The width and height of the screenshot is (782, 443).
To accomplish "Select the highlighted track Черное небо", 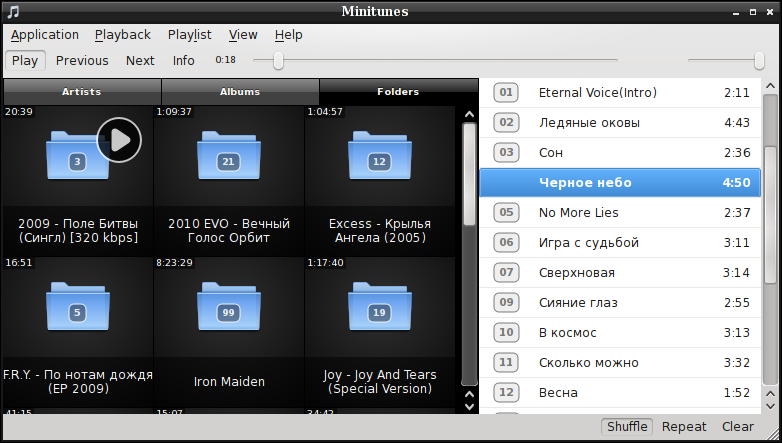I will click(x=620, y=183).
